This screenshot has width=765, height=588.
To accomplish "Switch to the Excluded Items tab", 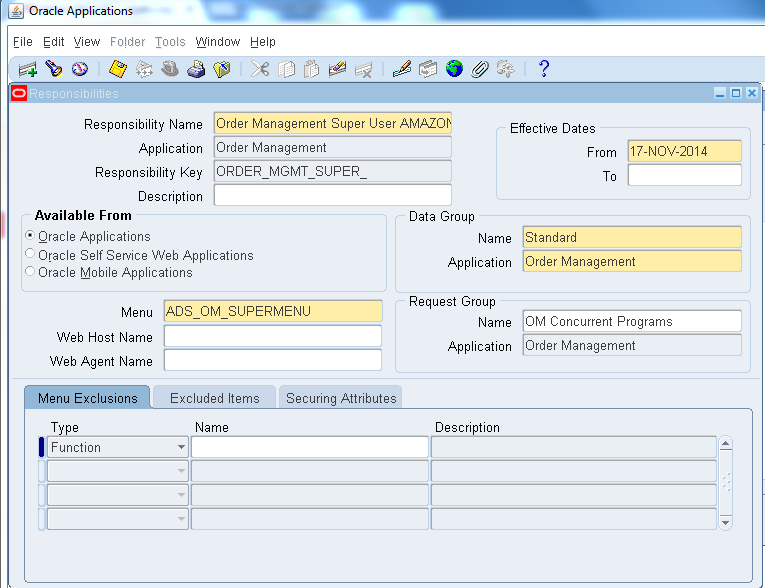I will click(x=214, y=398).
